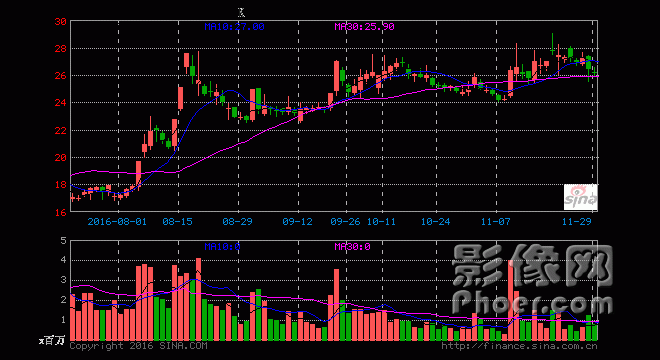Click the 08-15 date label
The image size is (660, 360).
(177, 221)
